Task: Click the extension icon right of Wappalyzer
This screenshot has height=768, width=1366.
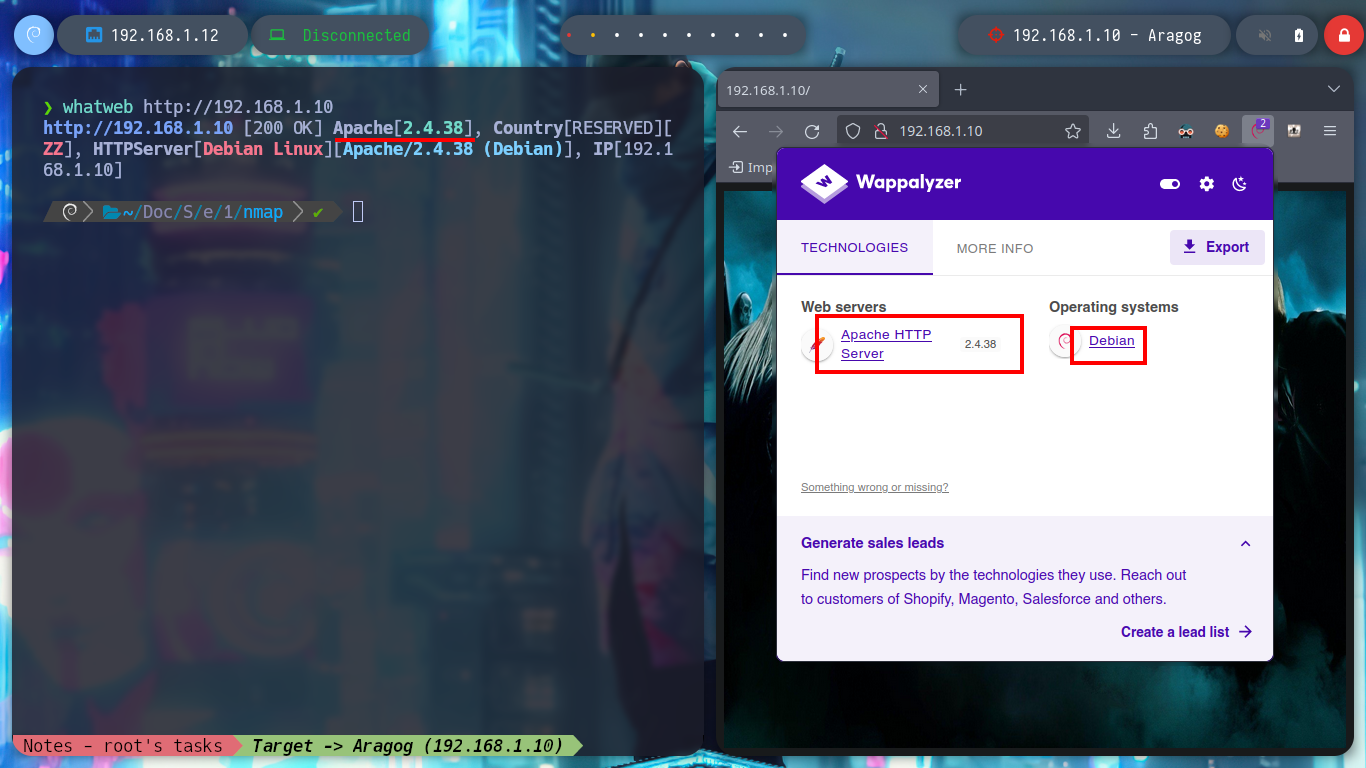Action: pos(1294,131)
